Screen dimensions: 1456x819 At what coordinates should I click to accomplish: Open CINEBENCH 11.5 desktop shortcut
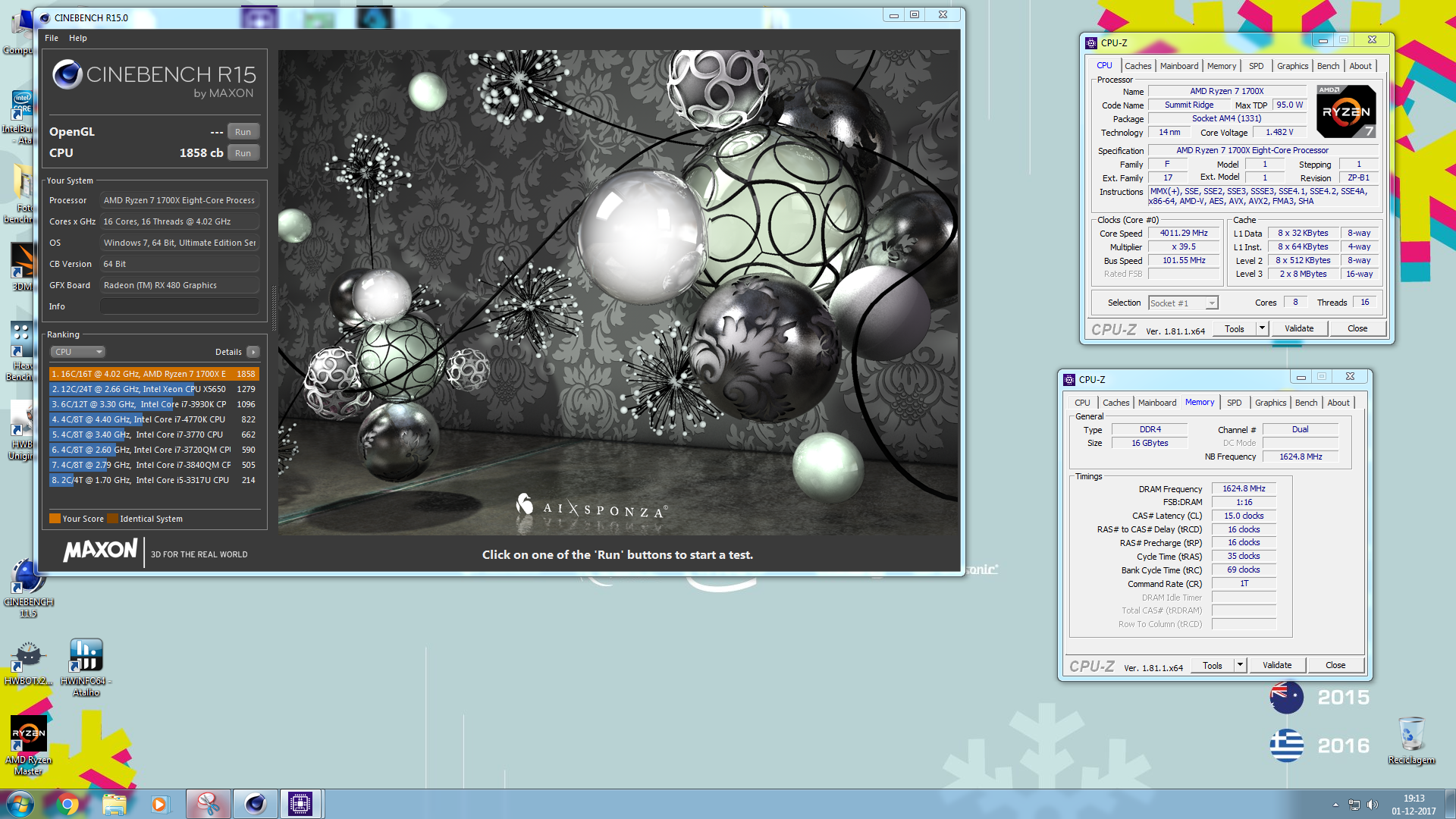(x=28, y=588)
